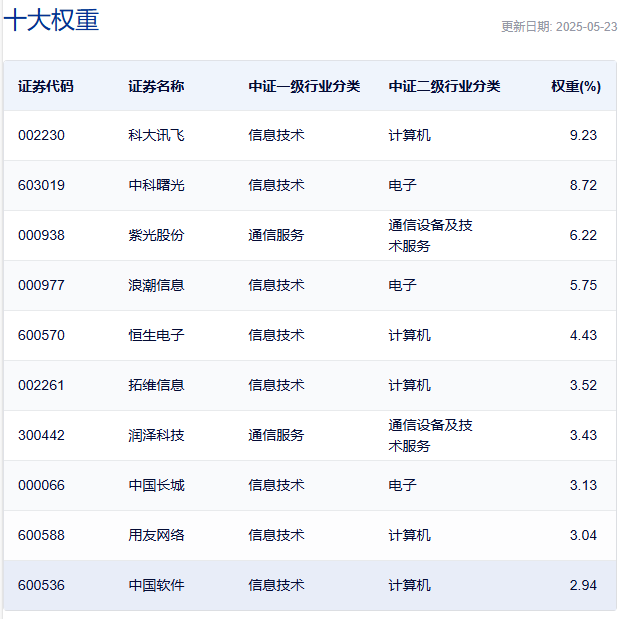This screenshot has height=619, width=622.
Task: Select stock name 浪潮信息
Action: [156, 285]
